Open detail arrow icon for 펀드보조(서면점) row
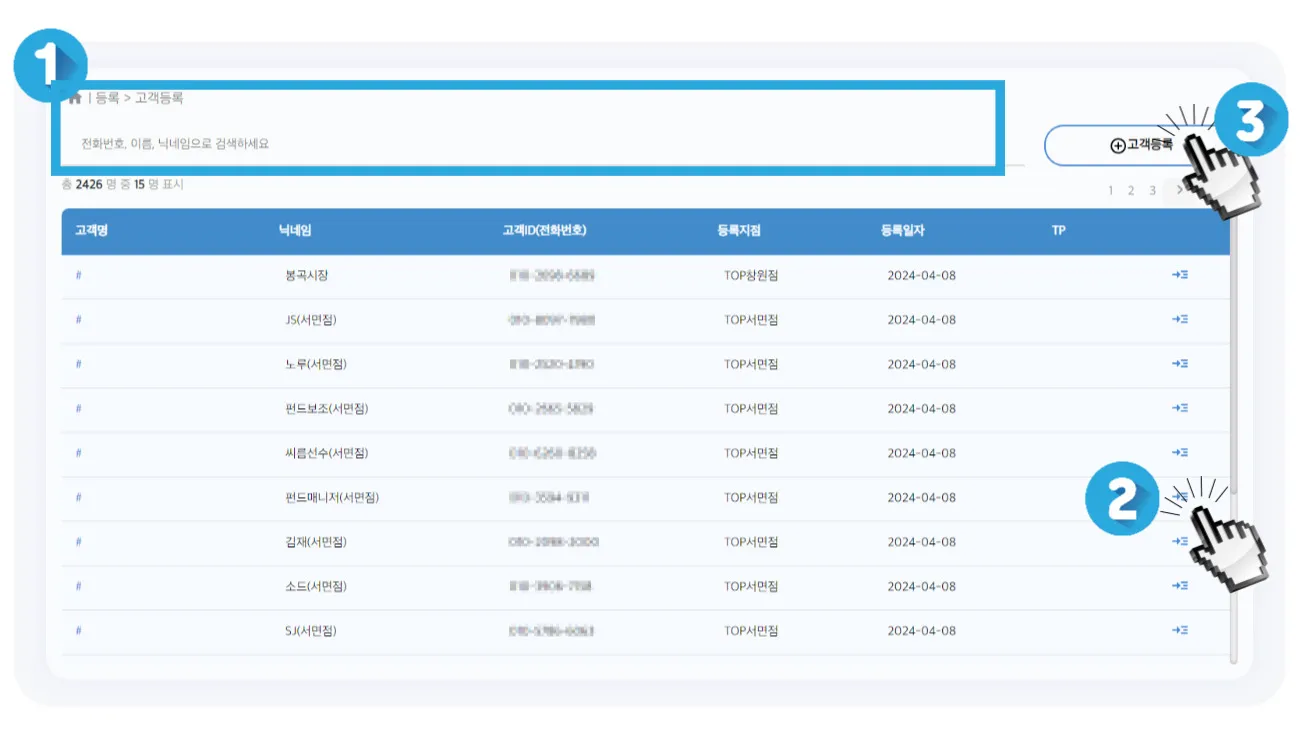 click(1180, 408)
